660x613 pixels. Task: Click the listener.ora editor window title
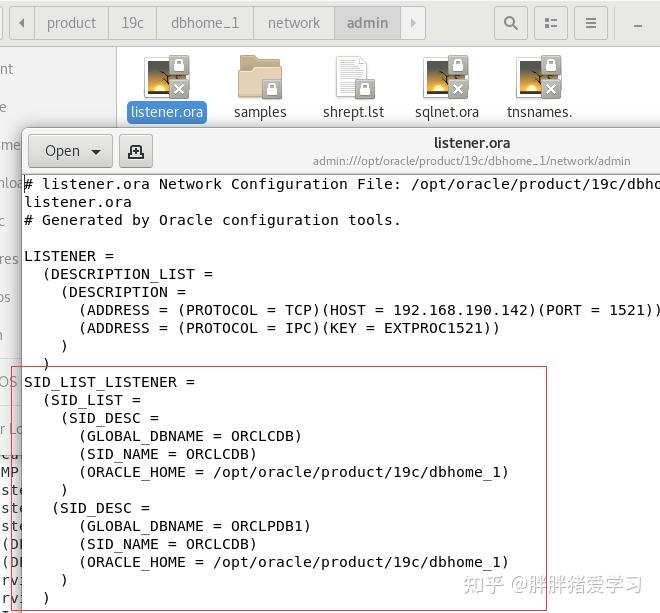[x=472, y=143]
